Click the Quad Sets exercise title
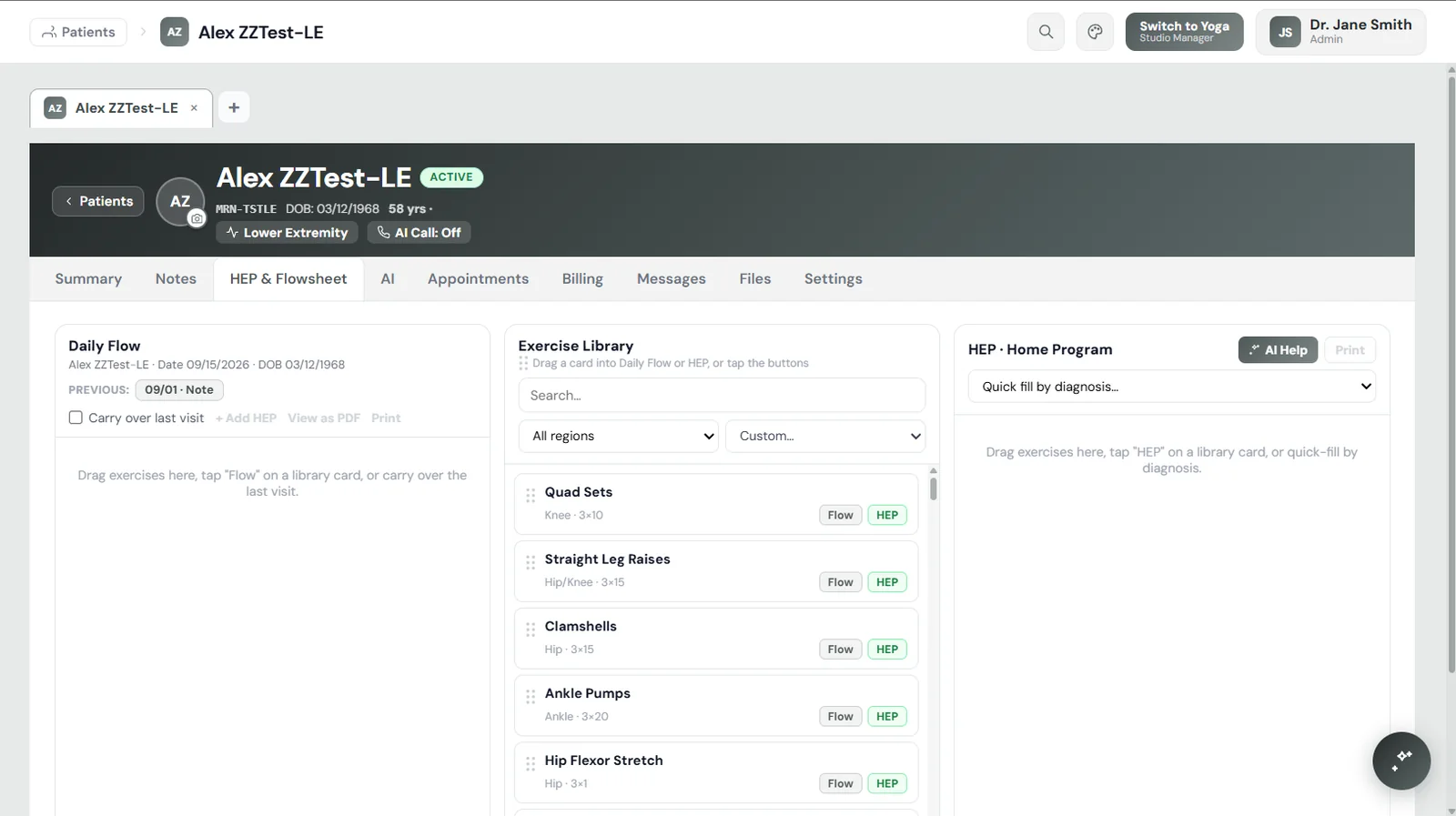Image resolution: width=1456 pixels, height=816 pixels. coord(579,492)
